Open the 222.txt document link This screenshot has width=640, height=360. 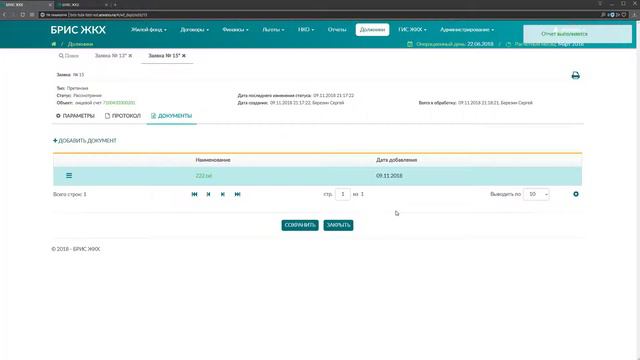coord(204,176)
